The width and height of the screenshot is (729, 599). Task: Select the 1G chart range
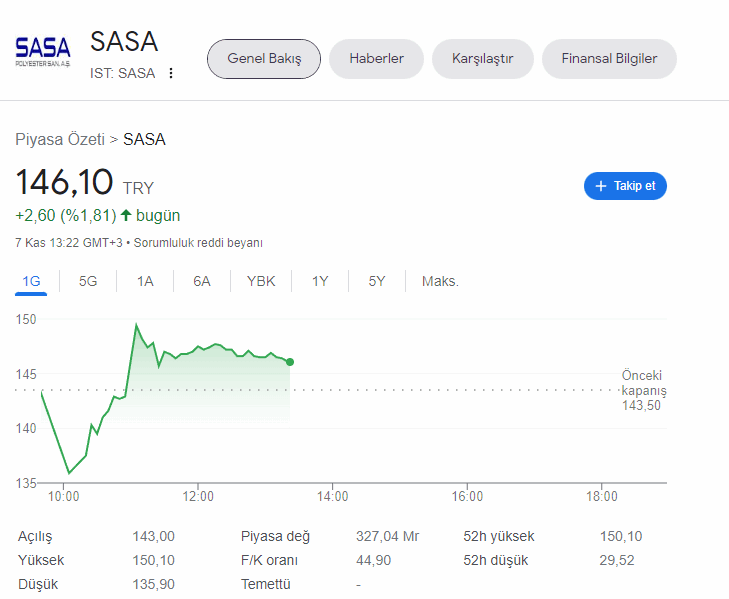click(x=31, y=281)
